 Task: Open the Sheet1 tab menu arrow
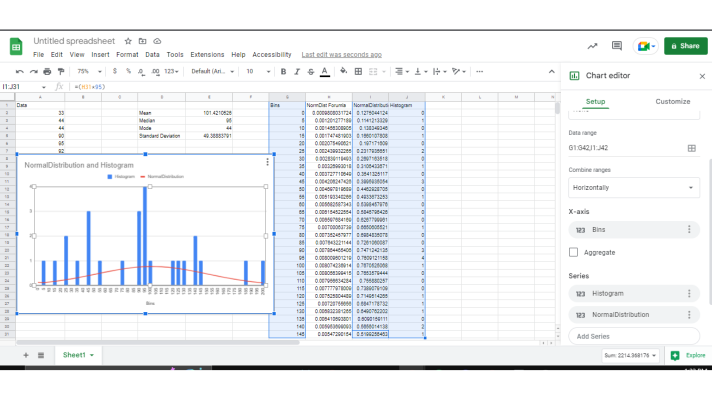coord(92,355)
